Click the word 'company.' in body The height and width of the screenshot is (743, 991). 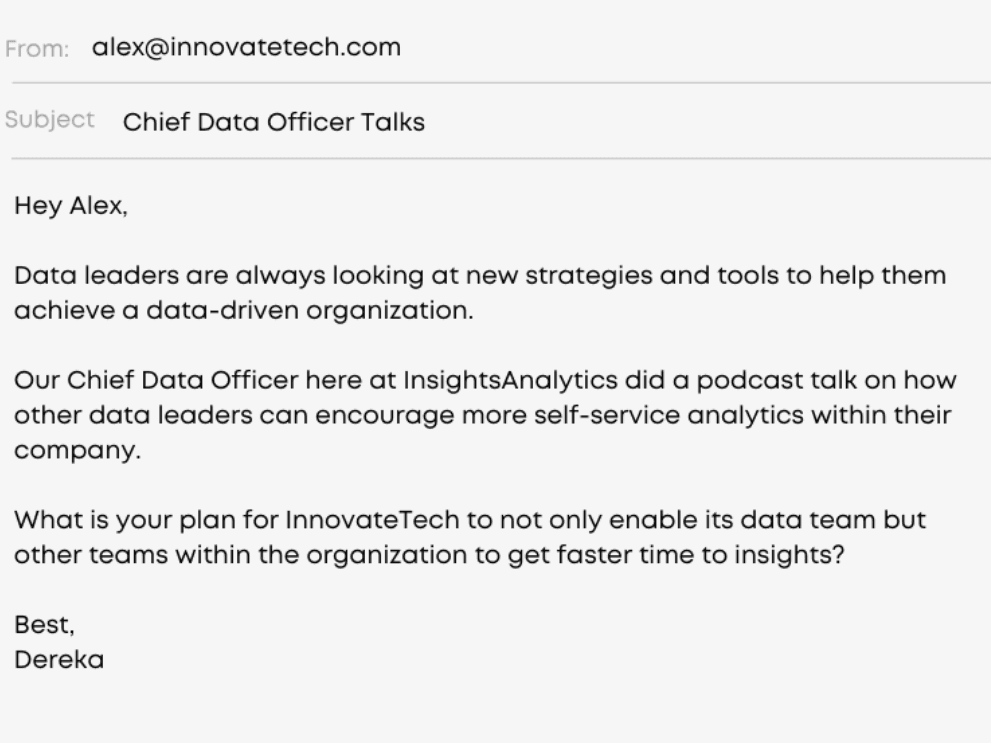pos(77,450)
